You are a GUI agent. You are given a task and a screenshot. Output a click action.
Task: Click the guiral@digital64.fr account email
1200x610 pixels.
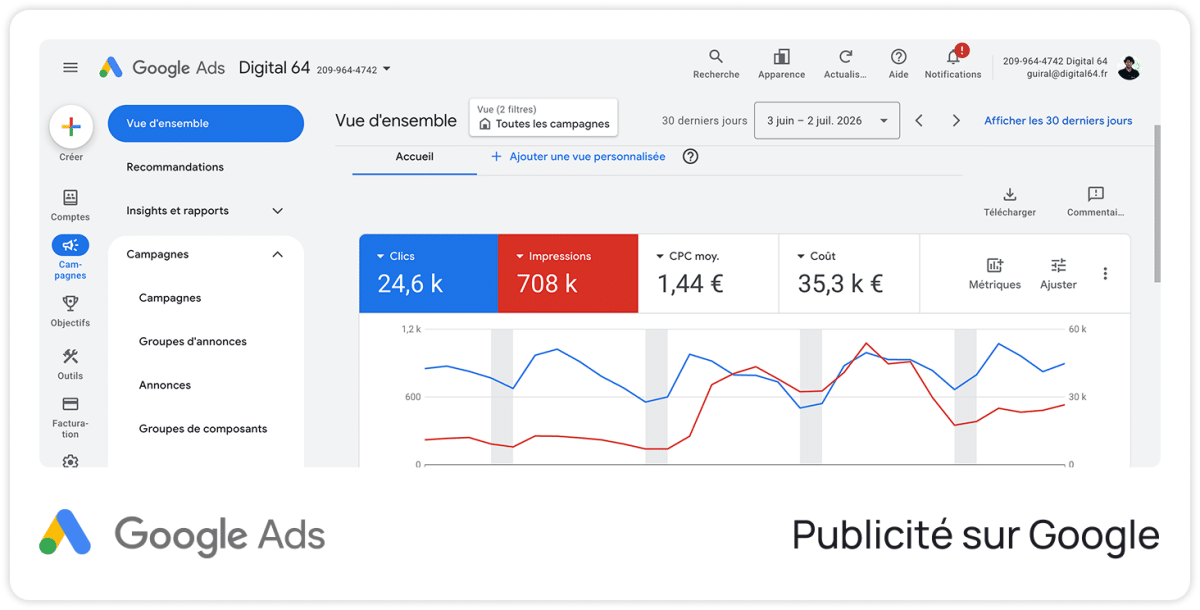click(x=1067, y=74)
